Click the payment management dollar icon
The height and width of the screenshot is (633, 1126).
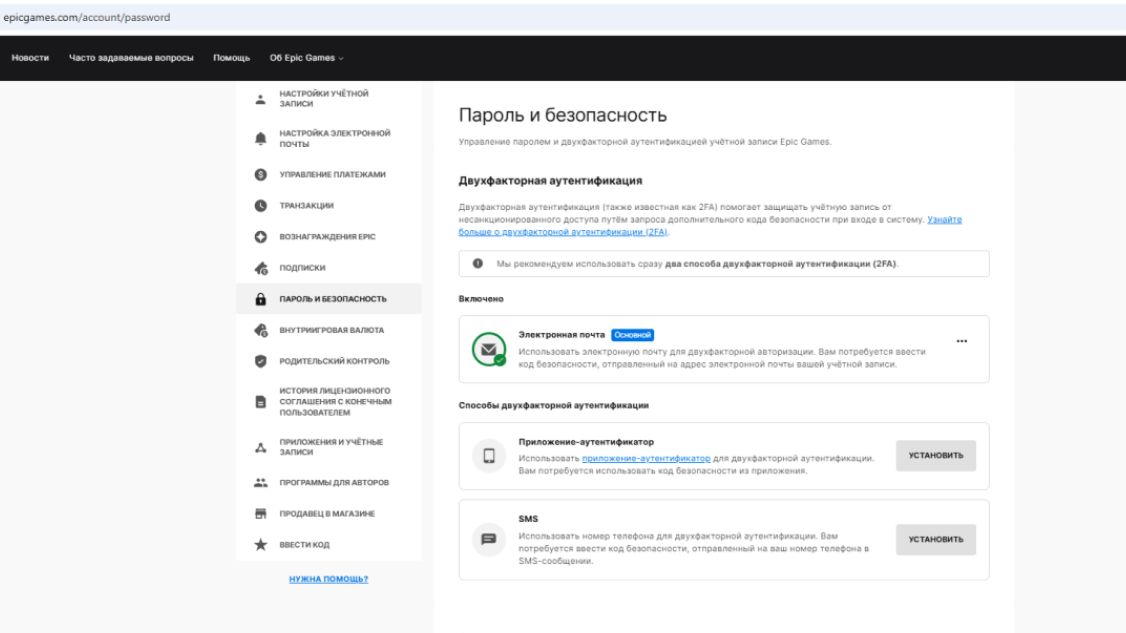[260, 175]
